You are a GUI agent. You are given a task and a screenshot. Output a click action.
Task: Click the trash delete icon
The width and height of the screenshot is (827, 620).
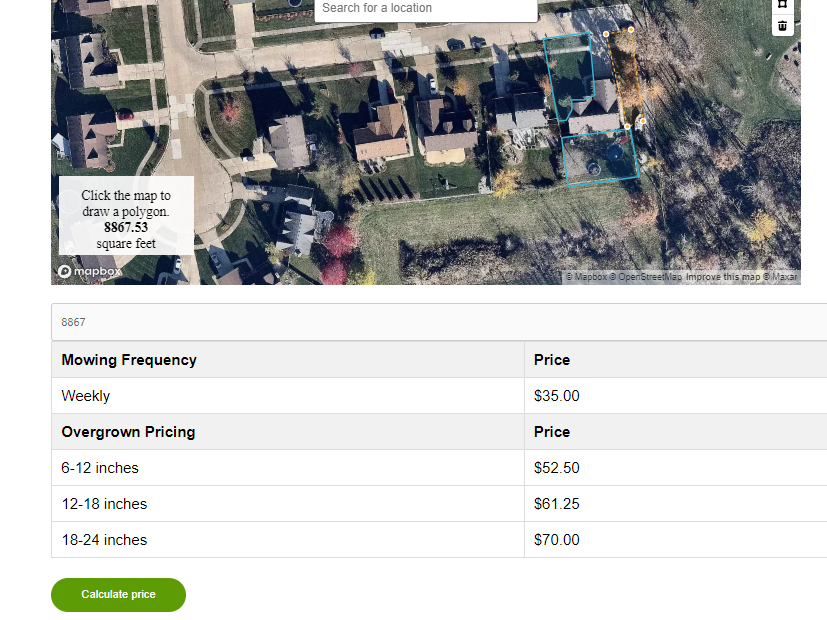[x=782, y=25]
